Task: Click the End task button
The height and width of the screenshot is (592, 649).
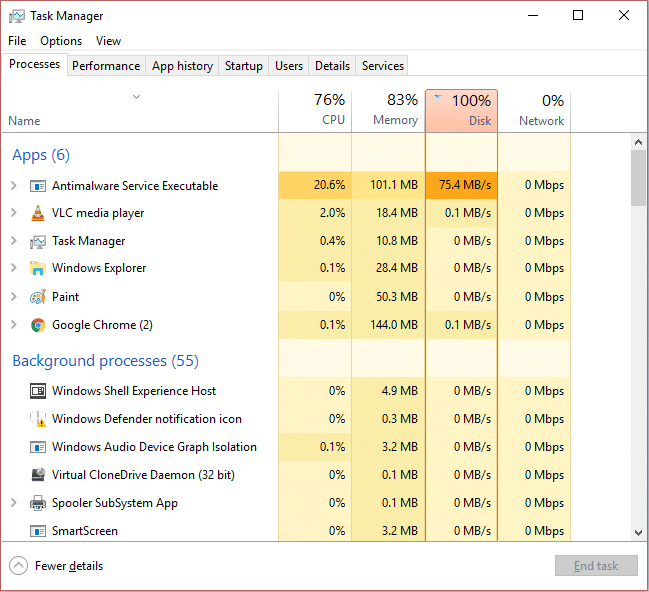Action: point(596,566)
